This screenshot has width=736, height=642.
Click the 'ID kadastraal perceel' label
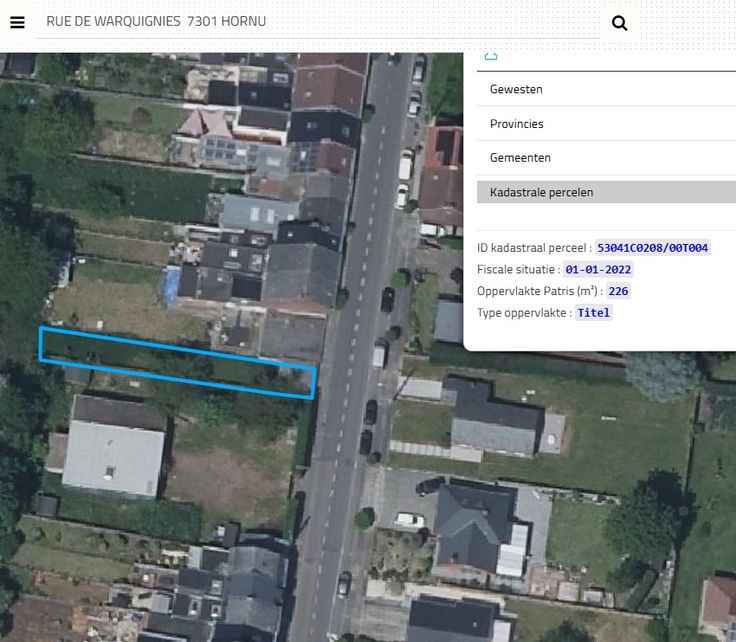[x=534, y=248]
